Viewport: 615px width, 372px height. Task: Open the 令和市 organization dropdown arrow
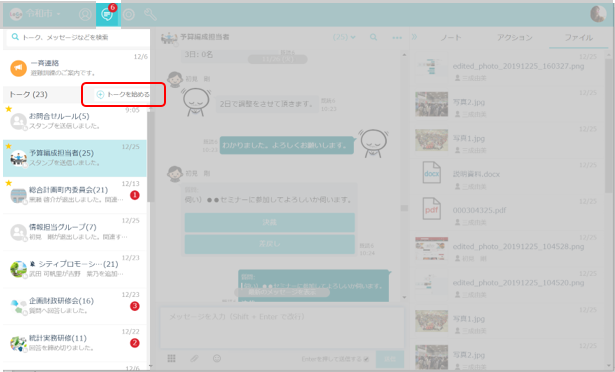(x=58, y=14)
